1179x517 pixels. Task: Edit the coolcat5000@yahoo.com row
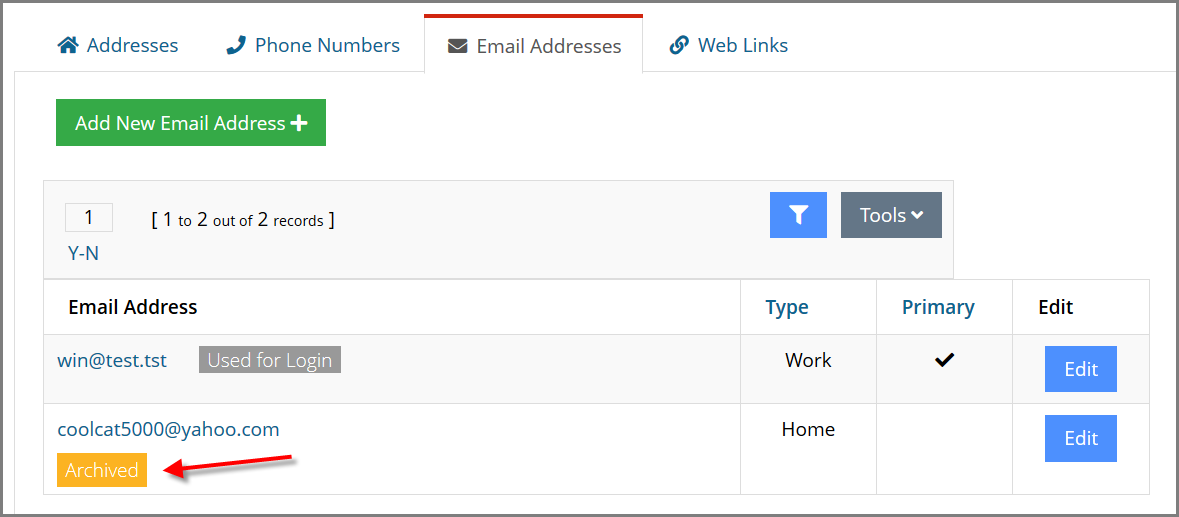point(1080,438)
